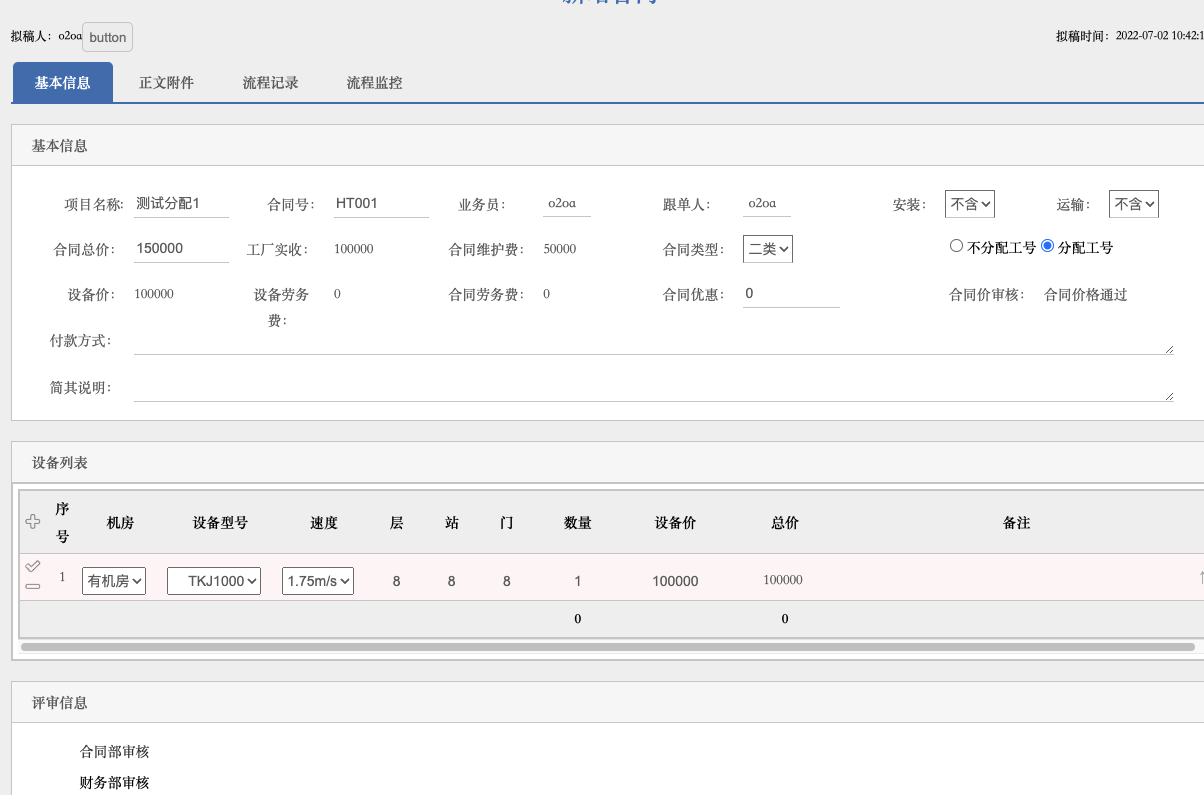The width and height of the screenshot is (1204, 795).
Task: Switch to the 正文附件 tab
Action: [x=166, y=83]
